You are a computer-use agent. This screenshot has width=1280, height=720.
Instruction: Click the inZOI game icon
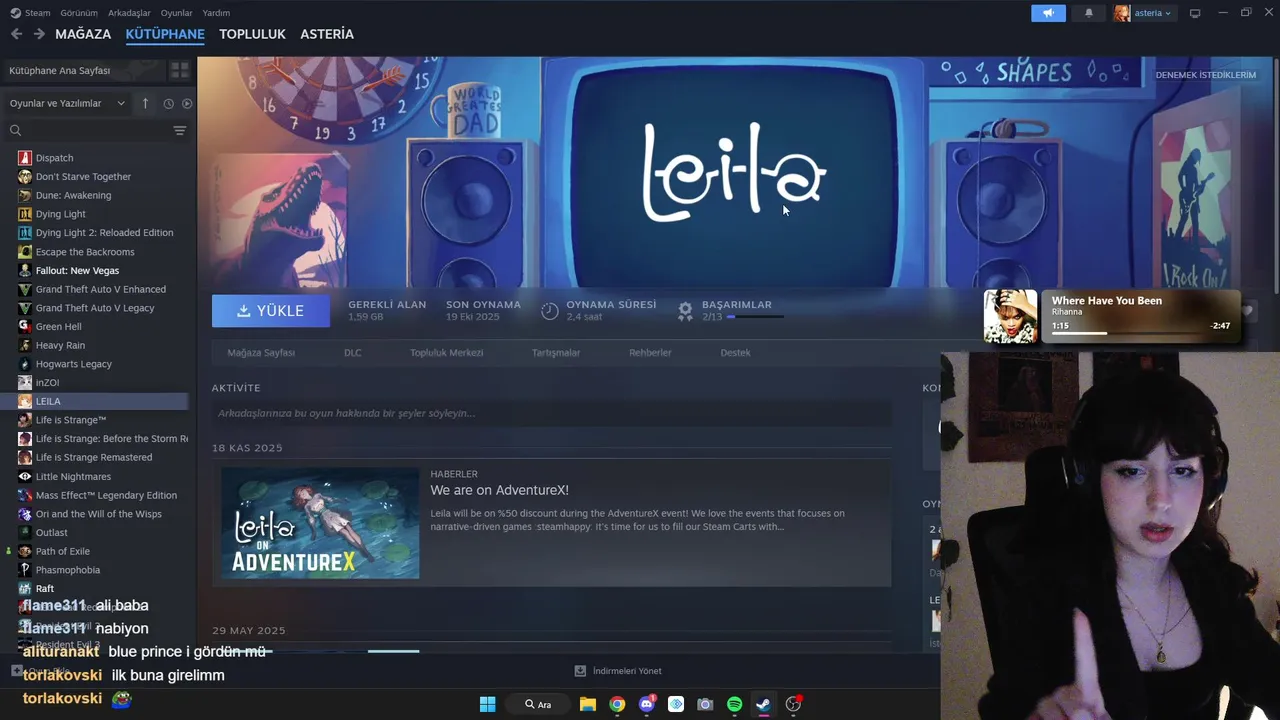tap(25, 382)
